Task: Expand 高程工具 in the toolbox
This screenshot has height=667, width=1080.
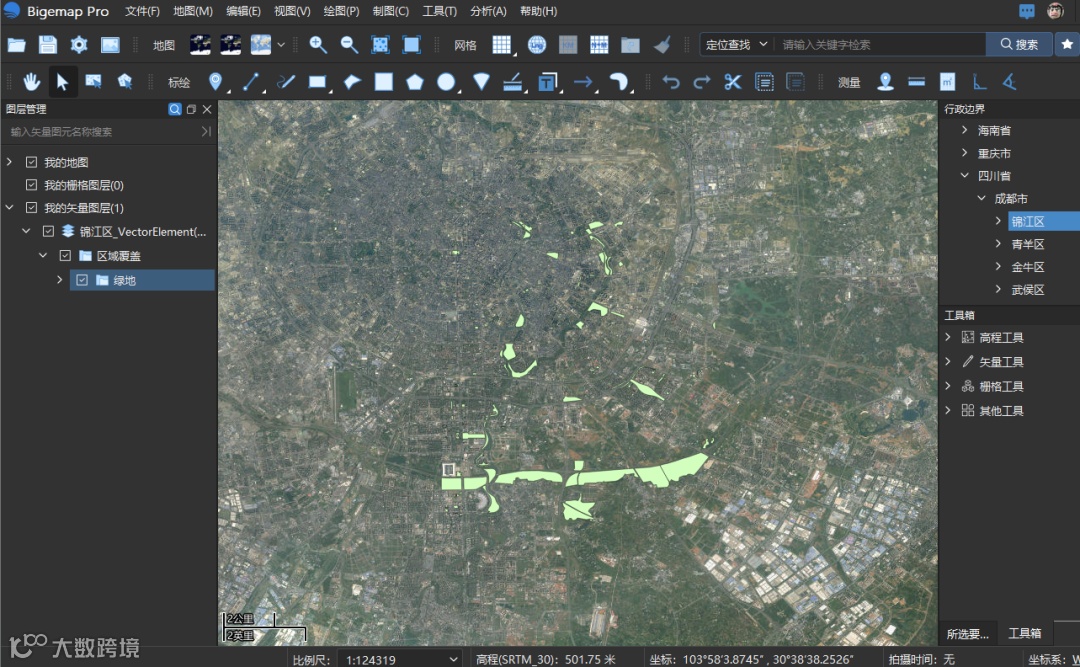Action: click(948, 338)
